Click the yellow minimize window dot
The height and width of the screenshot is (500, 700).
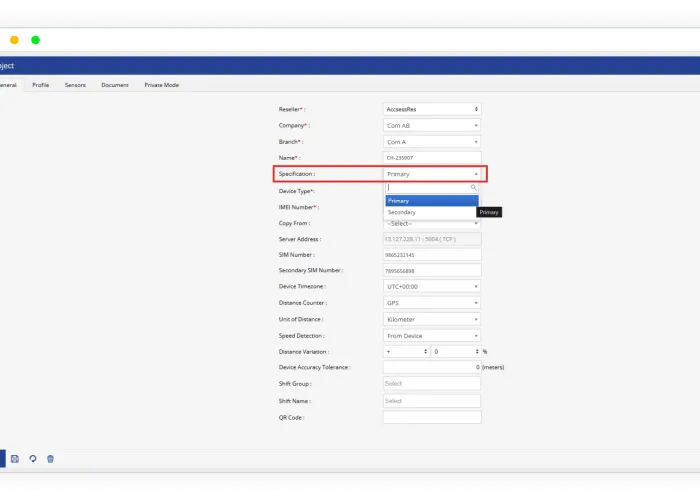[14, 40]
